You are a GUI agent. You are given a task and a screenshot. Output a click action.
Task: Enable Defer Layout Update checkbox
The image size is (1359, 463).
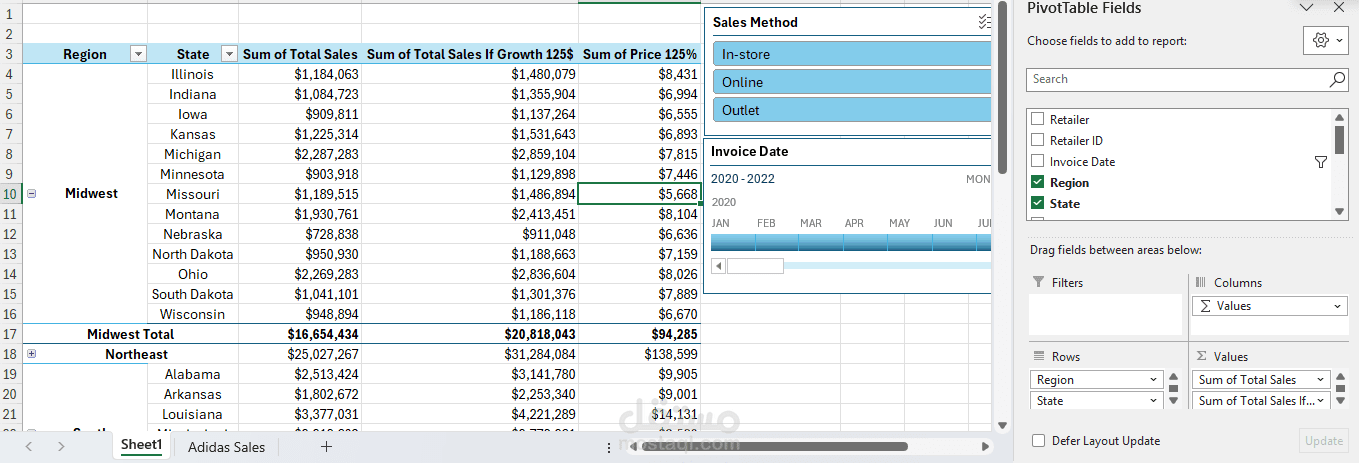pyautogui.click(x=1038, y=440)
